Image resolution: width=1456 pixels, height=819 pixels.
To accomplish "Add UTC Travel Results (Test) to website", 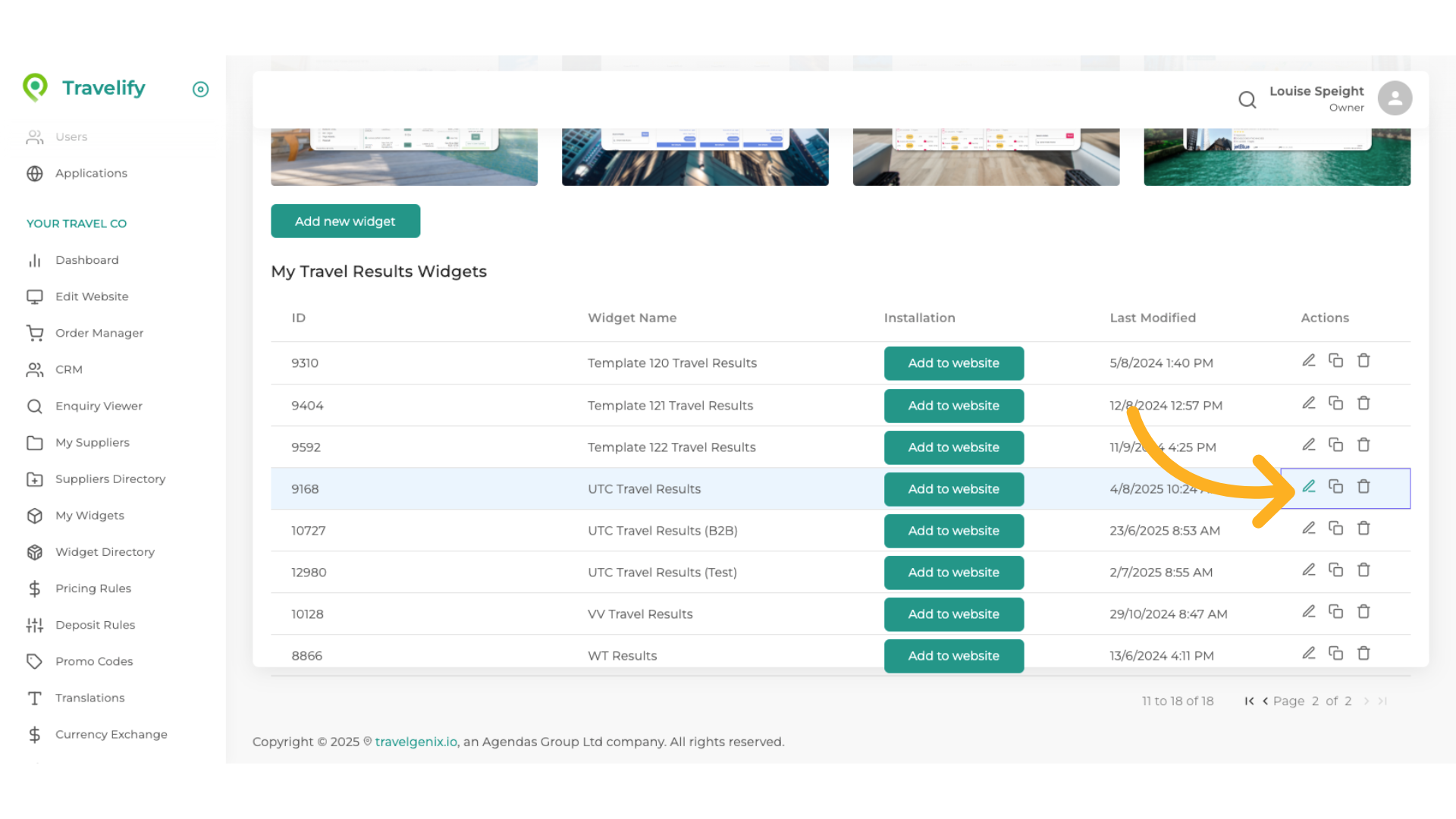I will pyautogui.click(x=953, y=573).
